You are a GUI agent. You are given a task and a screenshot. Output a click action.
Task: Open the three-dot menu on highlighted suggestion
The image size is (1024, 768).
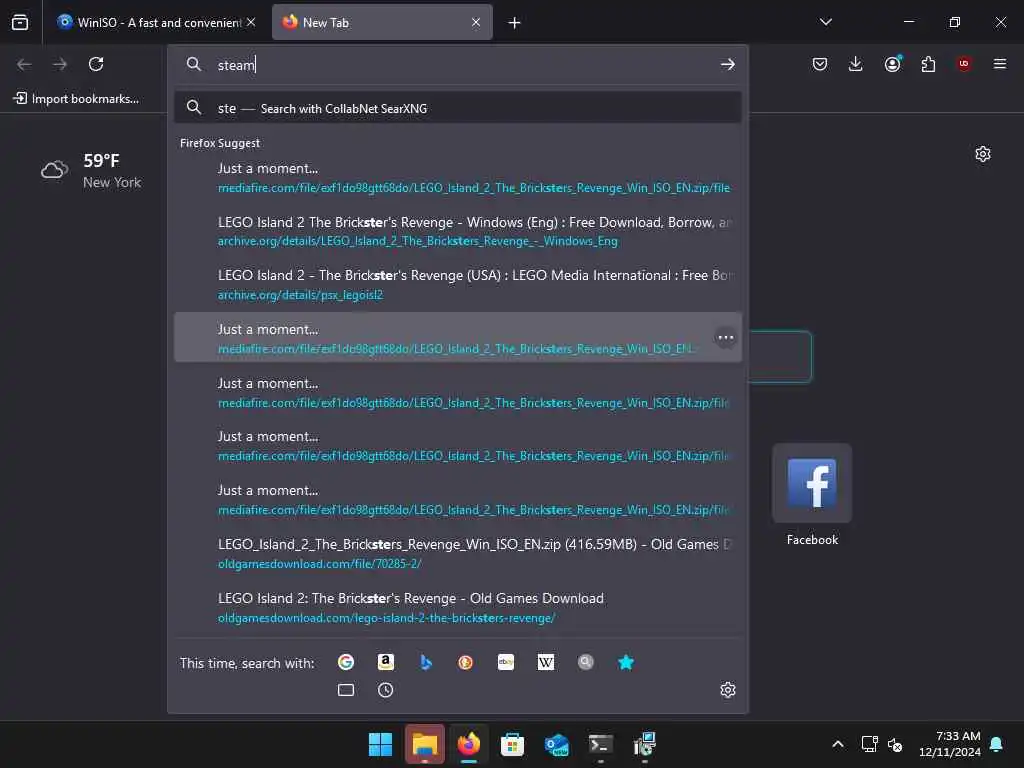pos(726,338)
